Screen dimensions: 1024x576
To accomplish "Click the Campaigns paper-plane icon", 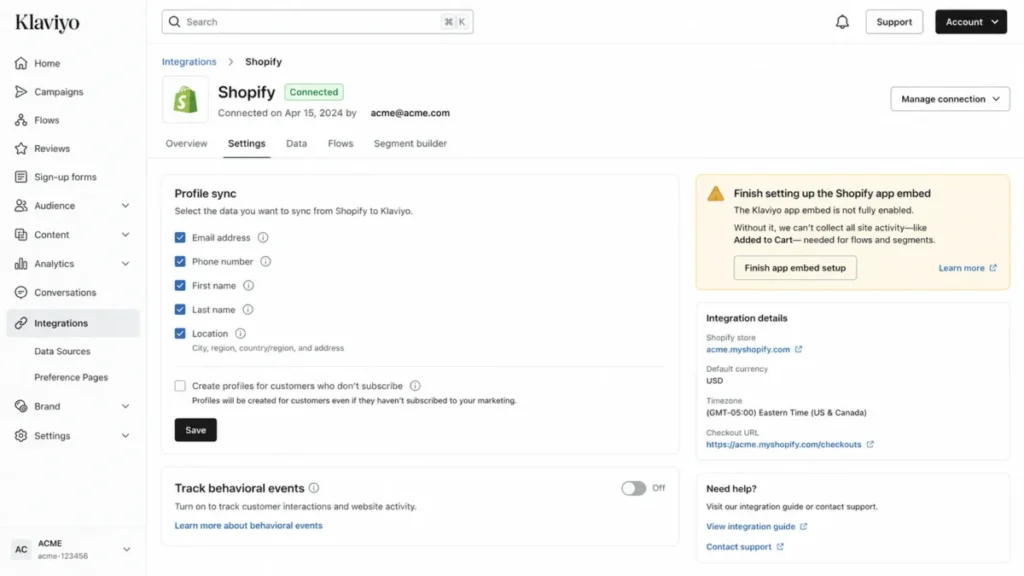I will [21, 91].
